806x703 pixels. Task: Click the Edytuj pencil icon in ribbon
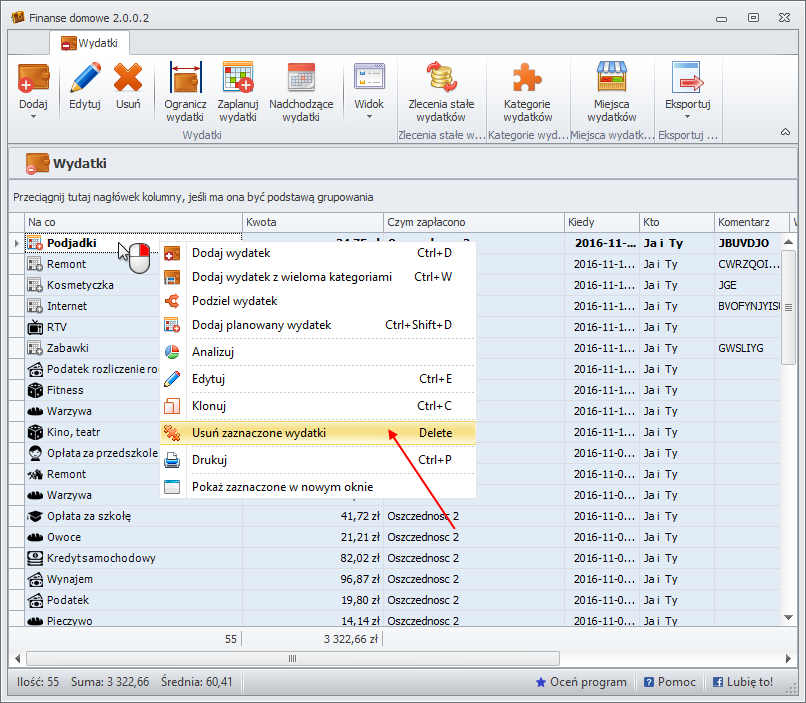pos(85,80)
